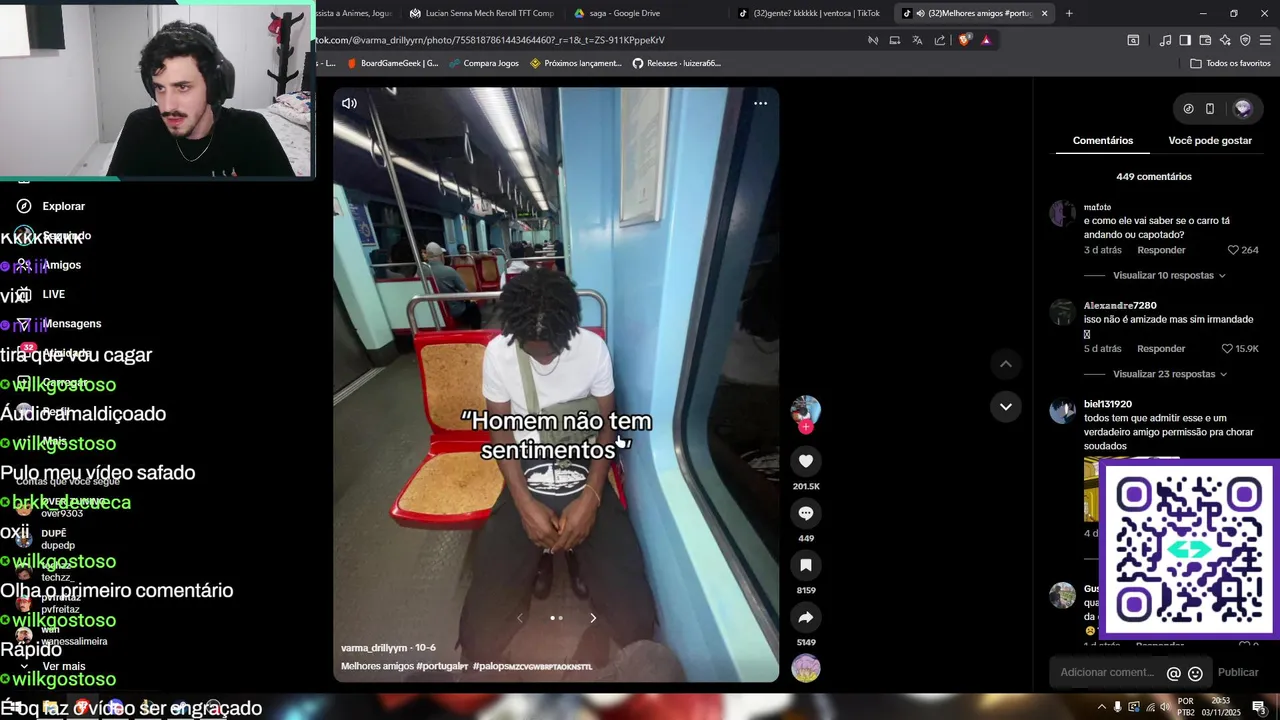Open Brave Shields lion icon
Screen dimensions: 1280x720
click(964, 40)
